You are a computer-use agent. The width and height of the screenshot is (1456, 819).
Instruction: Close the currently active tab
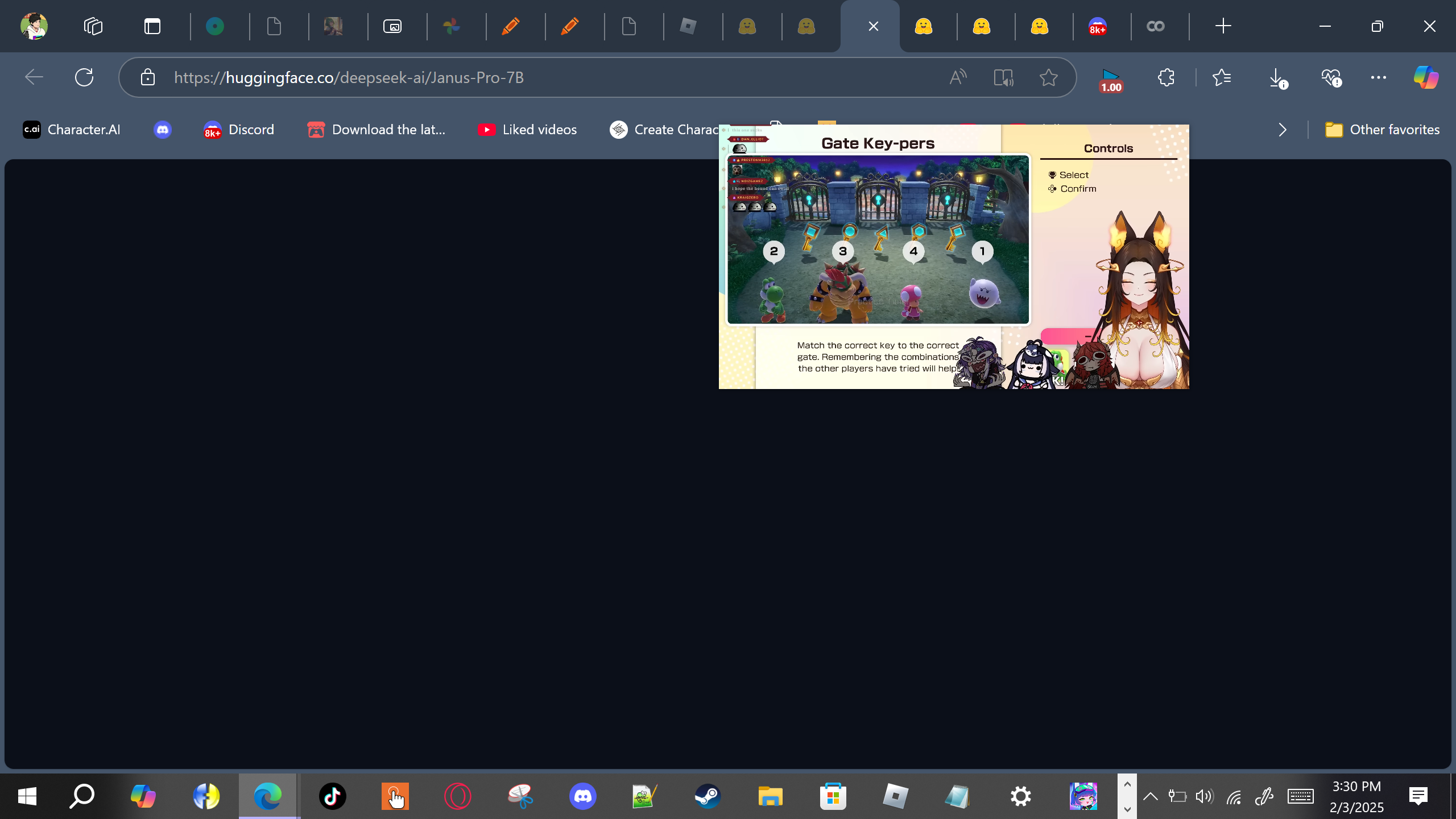[x=874, y=26]
